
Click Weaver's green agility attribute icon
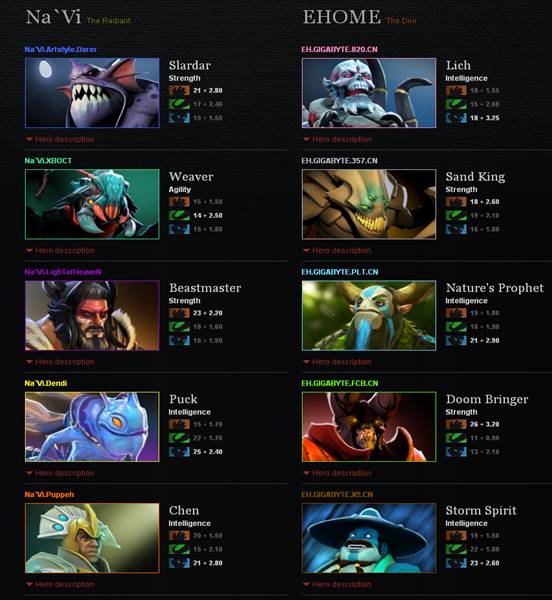click(x=179, y=215)
